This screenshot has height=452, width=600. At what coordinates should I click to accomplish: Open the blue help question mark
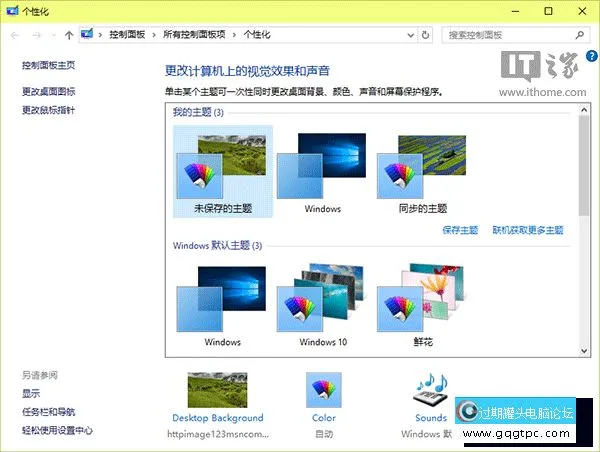(x=591, y=56)
